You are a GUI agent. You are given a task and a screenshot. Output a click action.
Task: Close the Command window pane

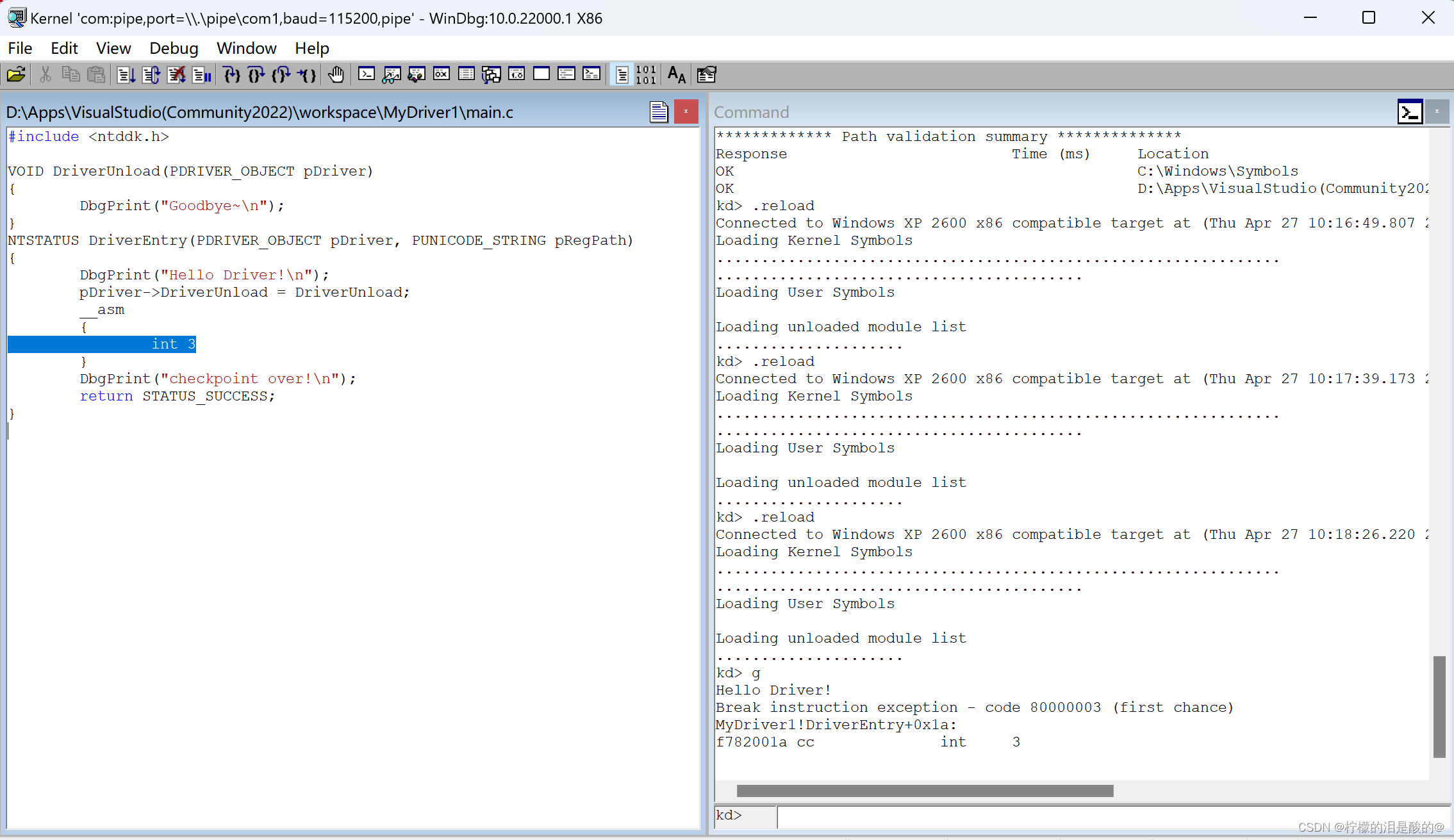tap(1437, 111)
